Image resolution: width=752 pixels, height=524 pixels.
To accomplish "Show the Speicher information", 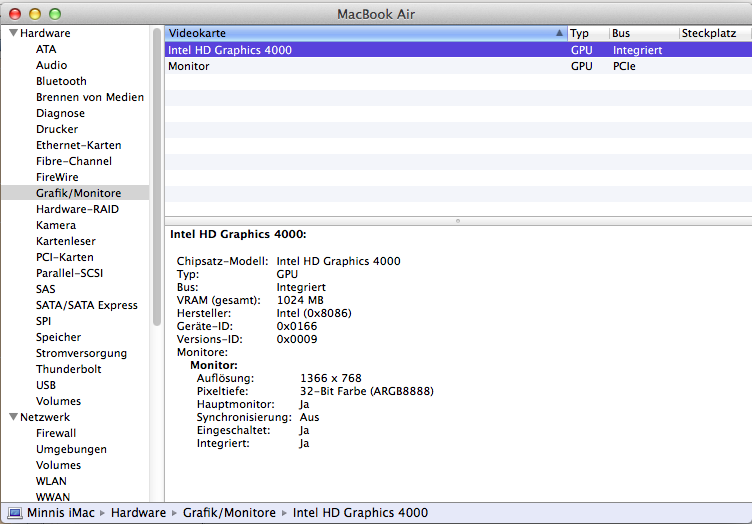I will (x=59, y=337).
